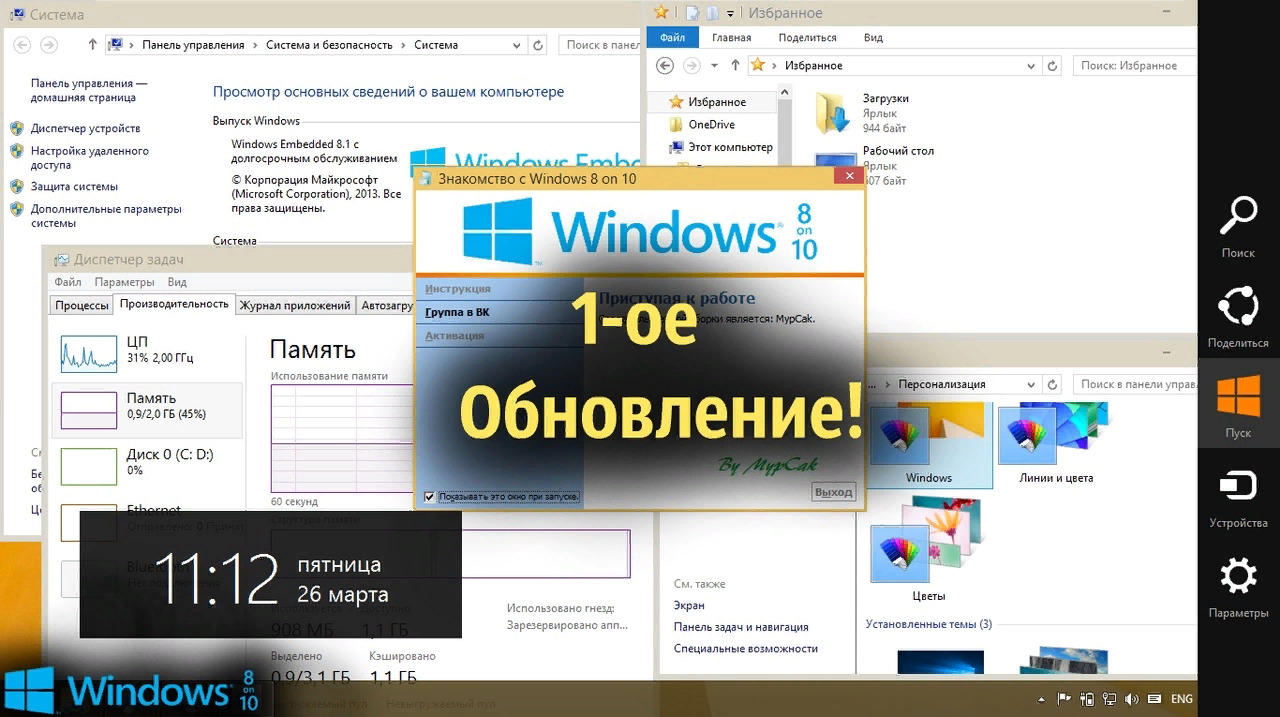This screenshot has width=1280, height=717.
Task: Click the power icon in system tray
Action: tap(1087, 699)
